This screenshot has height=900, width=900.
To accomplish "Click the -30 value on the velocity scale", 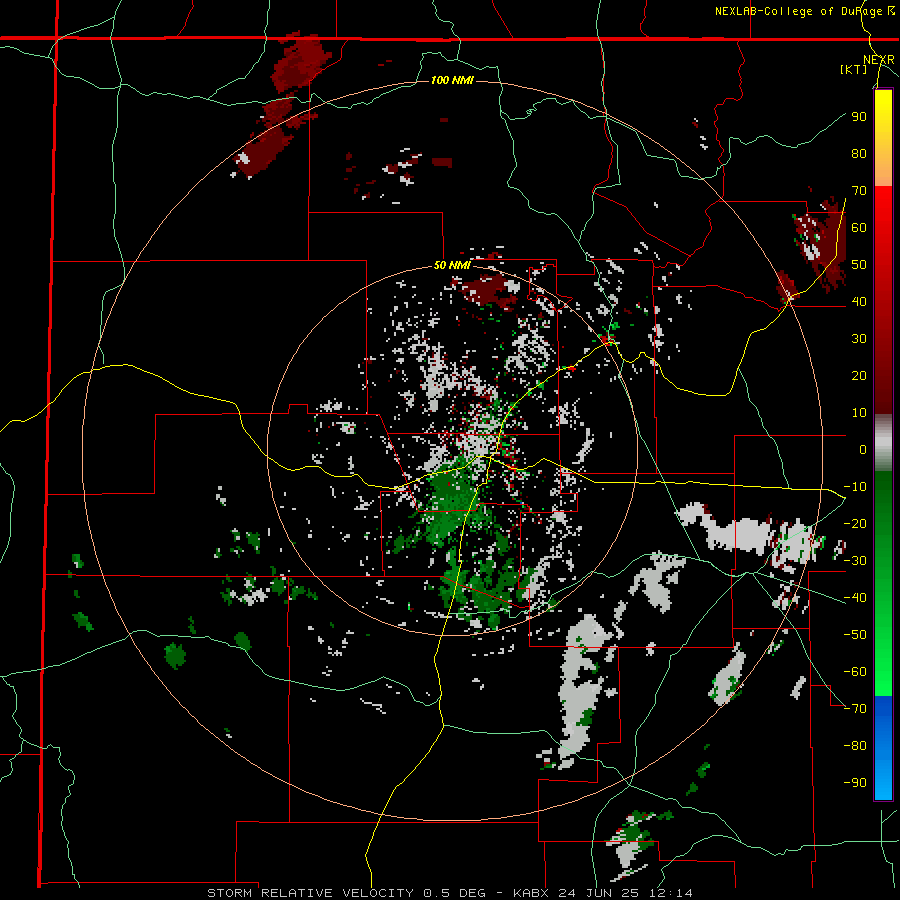I will [855, 561].
